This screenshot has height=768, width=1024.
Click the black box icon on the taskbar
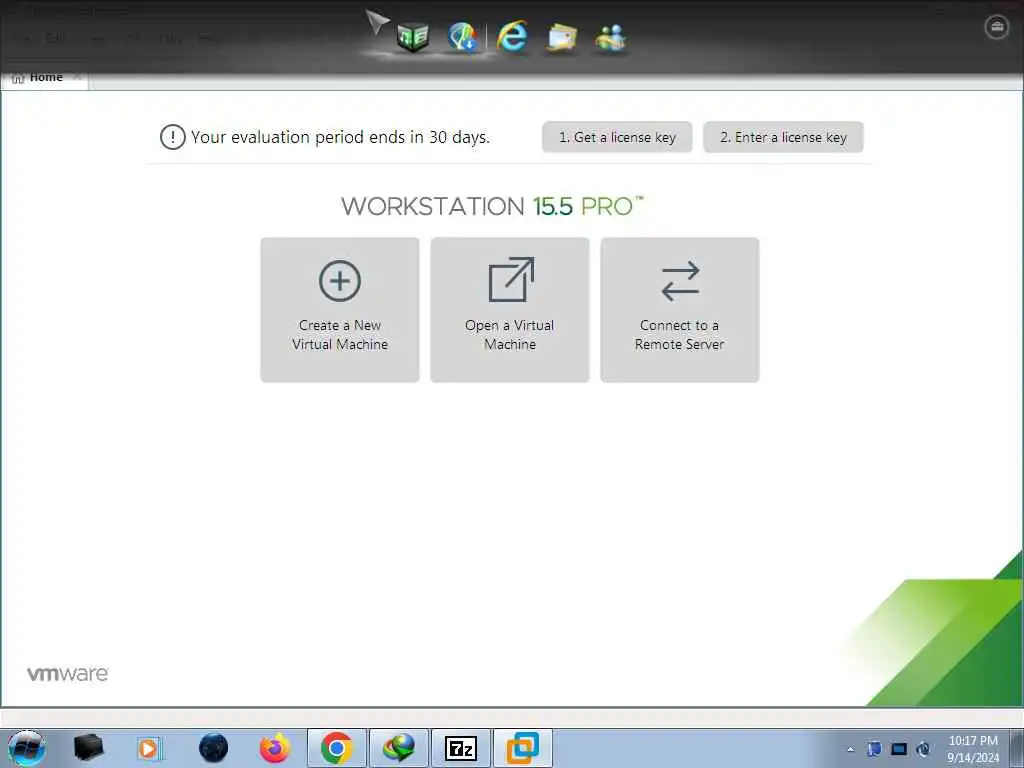coord(89,748)
